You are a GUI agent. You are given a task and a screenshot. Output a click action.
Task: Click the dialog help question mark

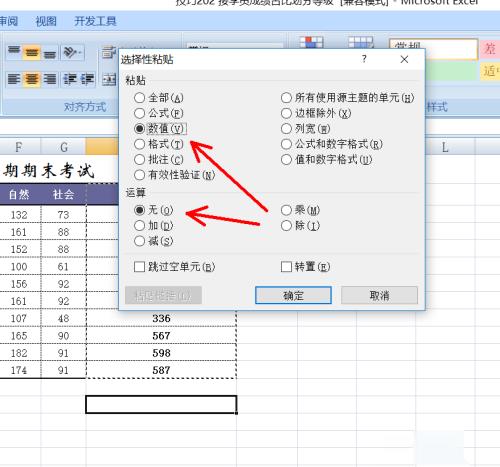click(x=364, y=59)
